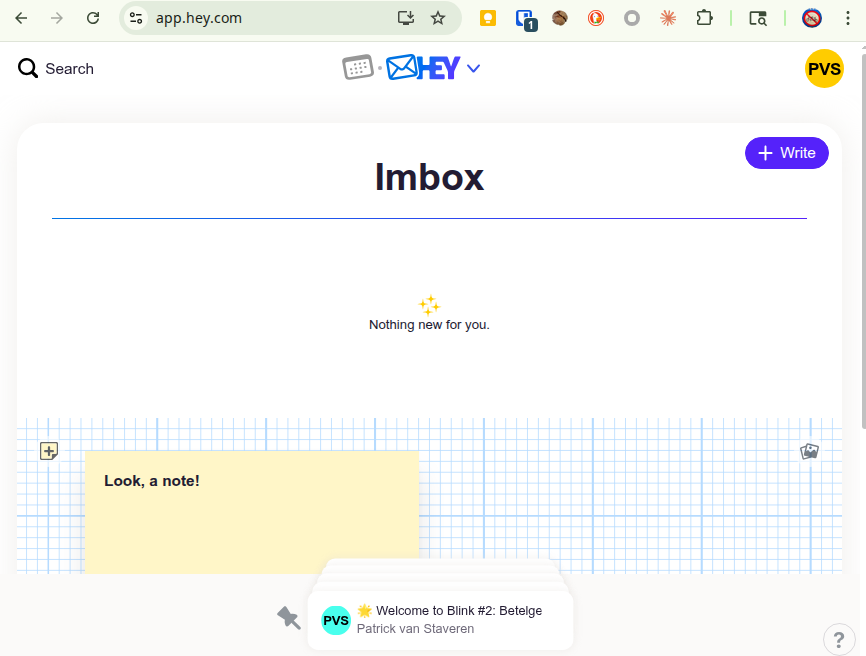Viewport: 866px width, 656px height.
Task: Open the Chrome three-dot menu
Action: click(x=851, y=18)
